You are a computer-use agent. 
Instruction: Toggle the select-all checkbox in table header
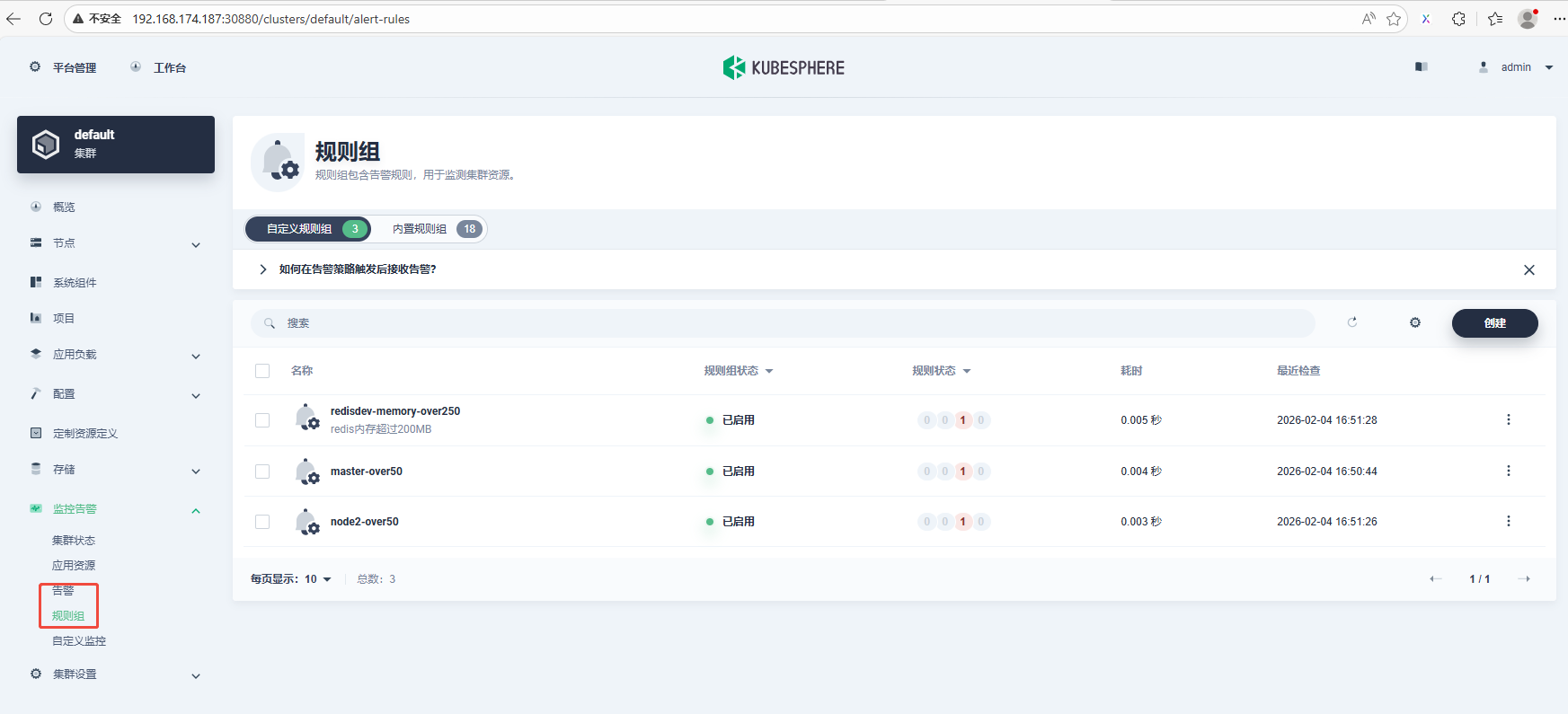coord(262,371)
